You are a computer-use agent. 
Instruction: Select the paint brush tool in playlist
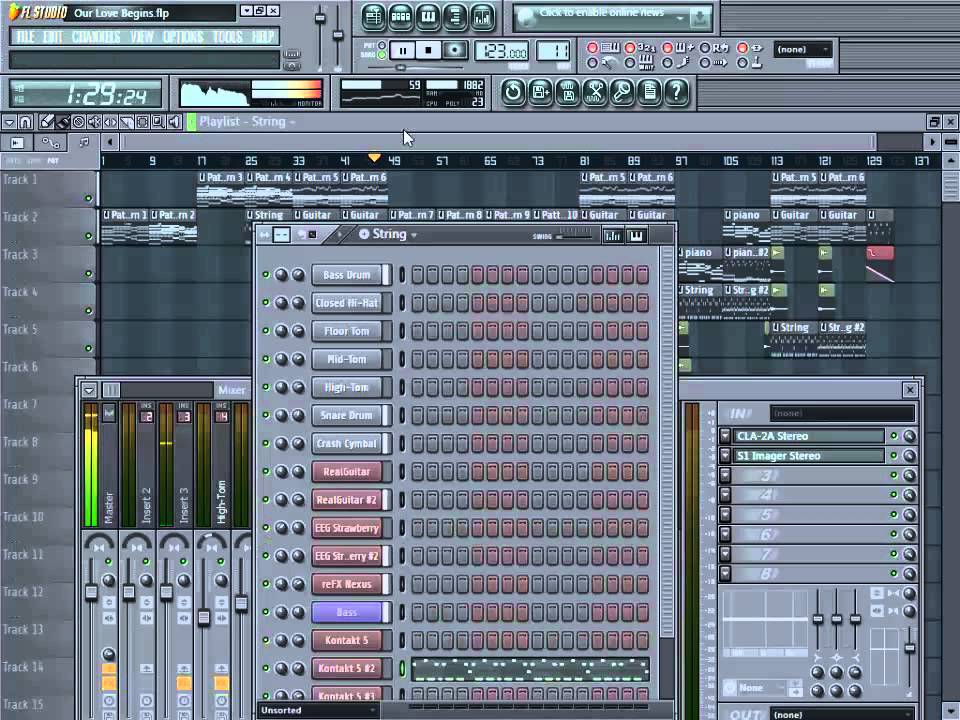[62, 122]
